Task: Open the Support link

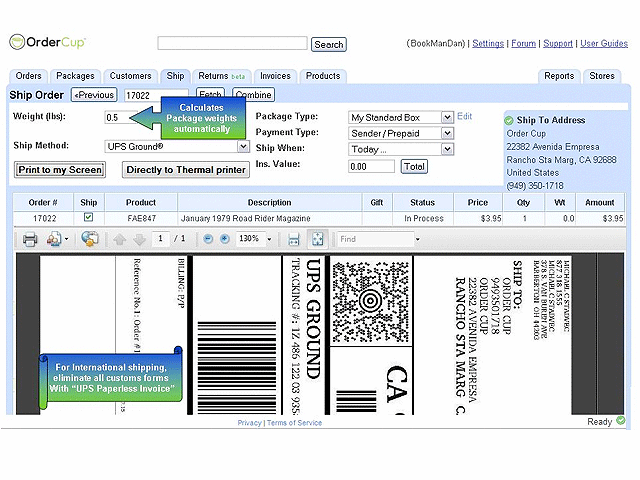Action: pos(558,43)
